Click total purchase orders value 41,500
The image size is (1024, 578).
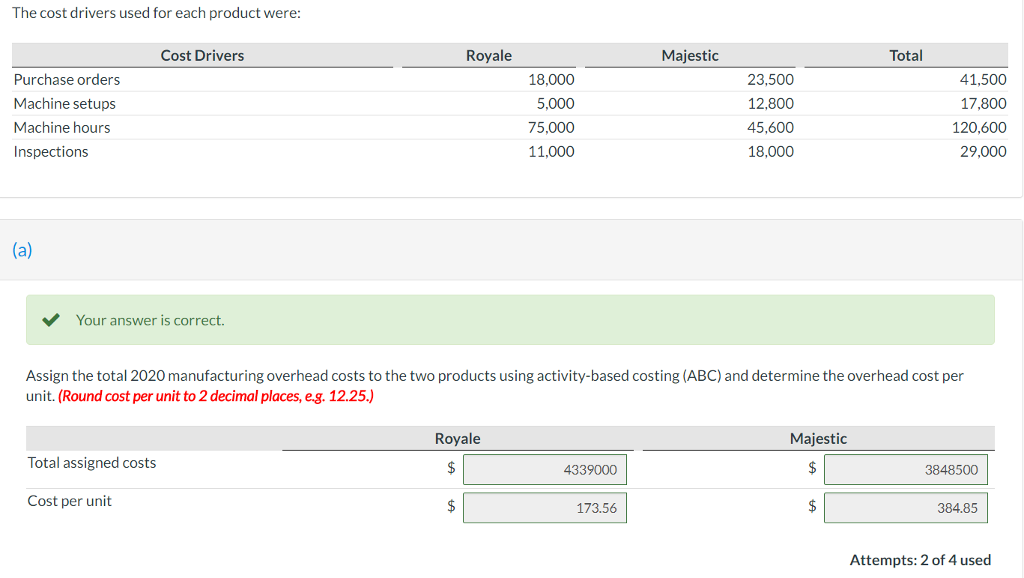tap(983, 80)
